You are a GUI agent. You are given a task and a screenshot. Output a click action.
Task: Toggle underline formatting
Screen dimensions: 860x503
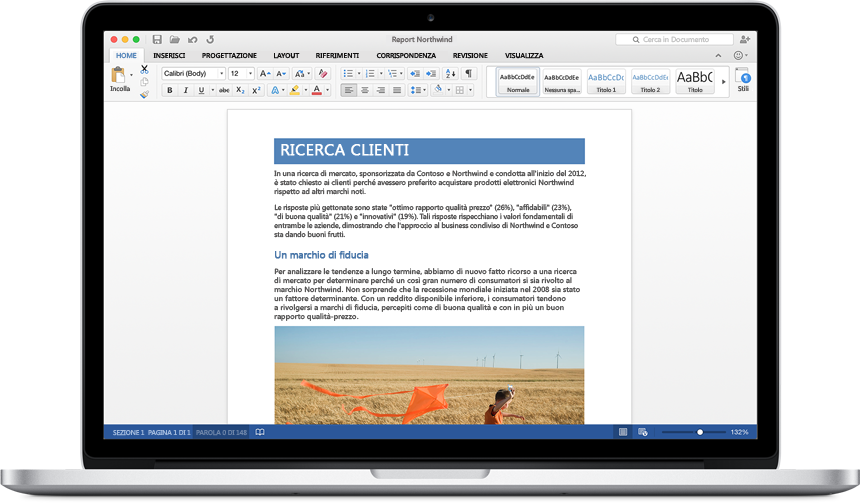201,91
